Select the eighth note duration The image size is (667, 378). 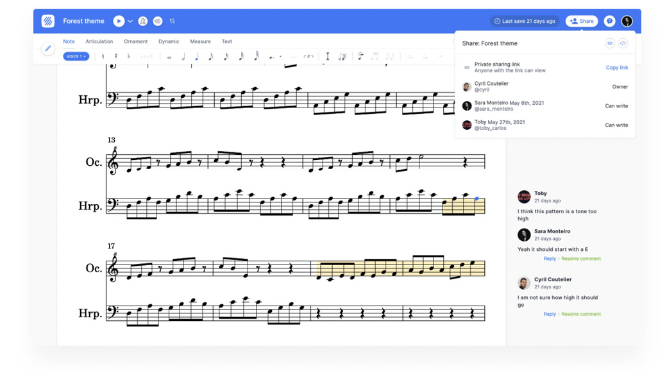pos(211,56)
